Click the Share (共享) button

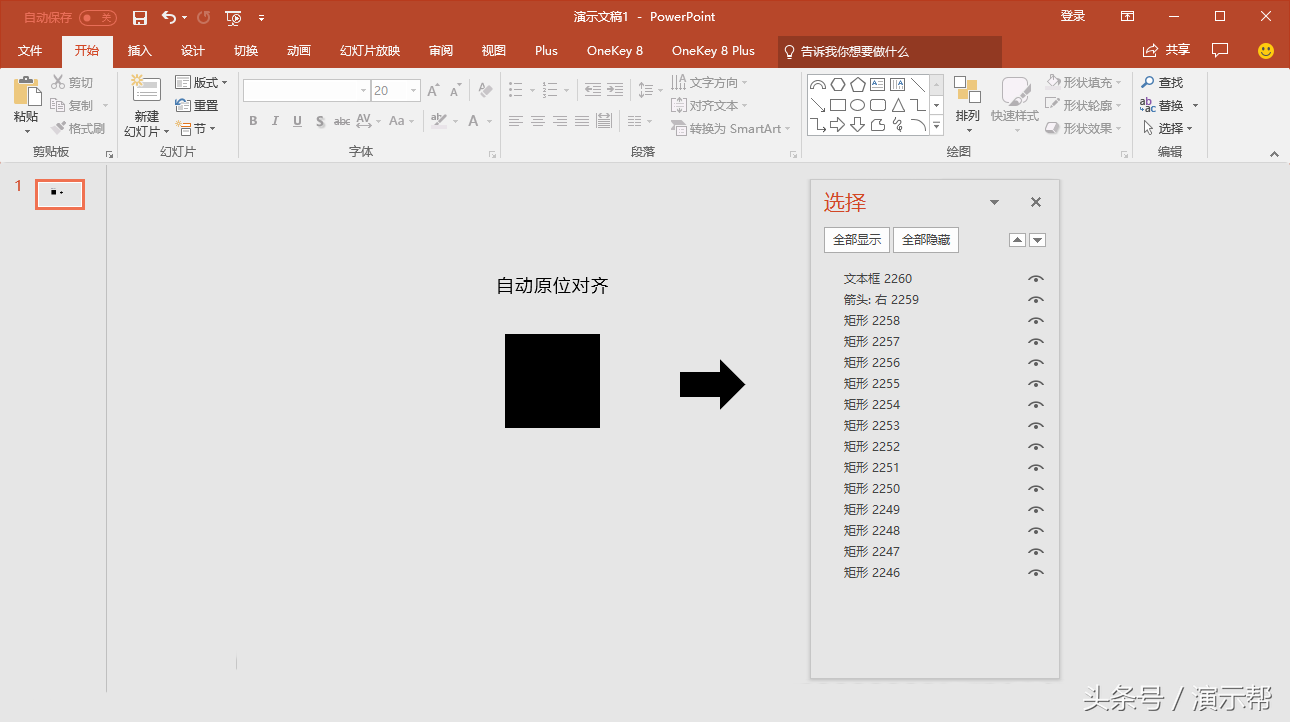[1166, 50]
